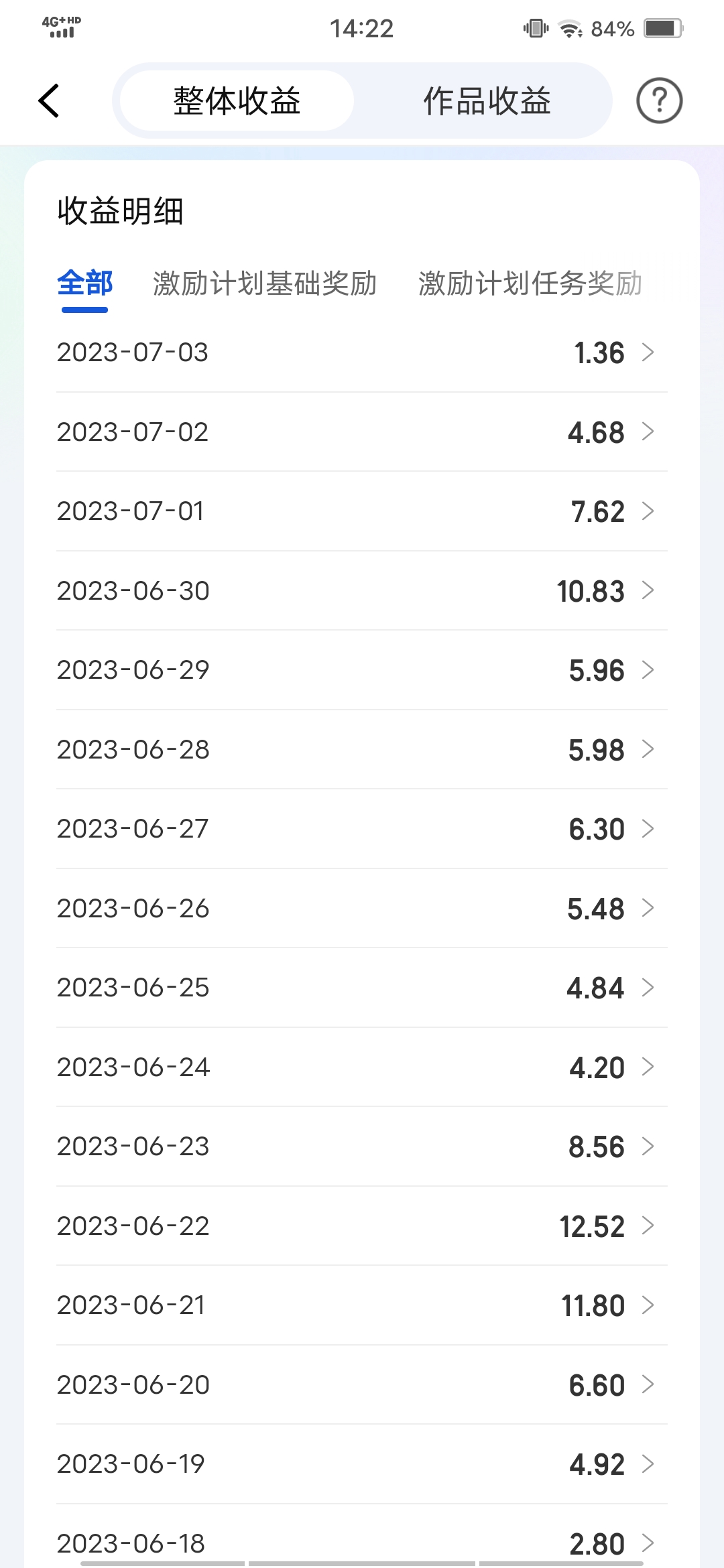Open the help question mark icon
The image size is (724, 1568).
coord(659,101)
